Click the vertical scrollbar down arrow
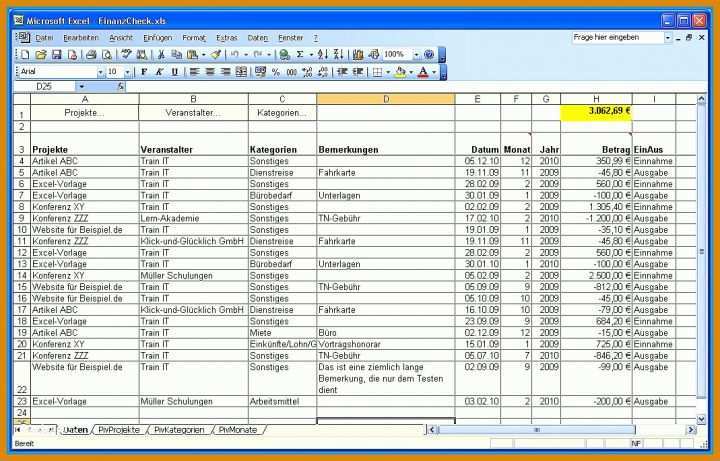 click(701, 419)
